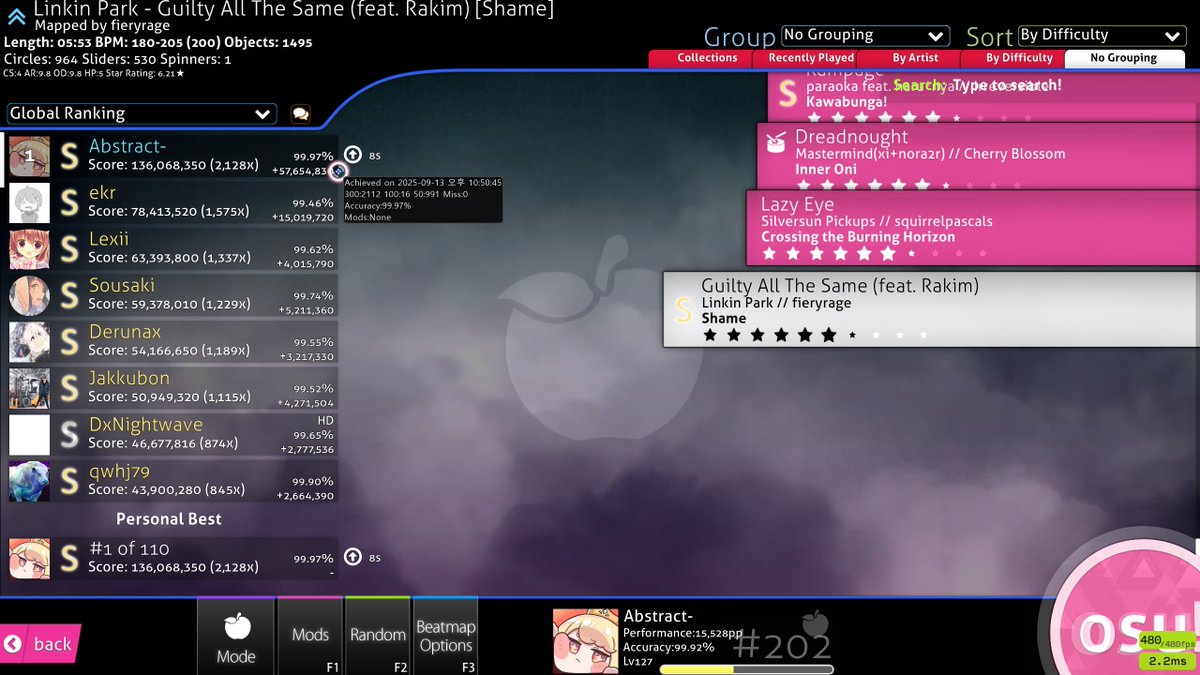Select Lexii's leaderboard score
The height and width of the screenshot is (675, 1200).
[171, 250]
